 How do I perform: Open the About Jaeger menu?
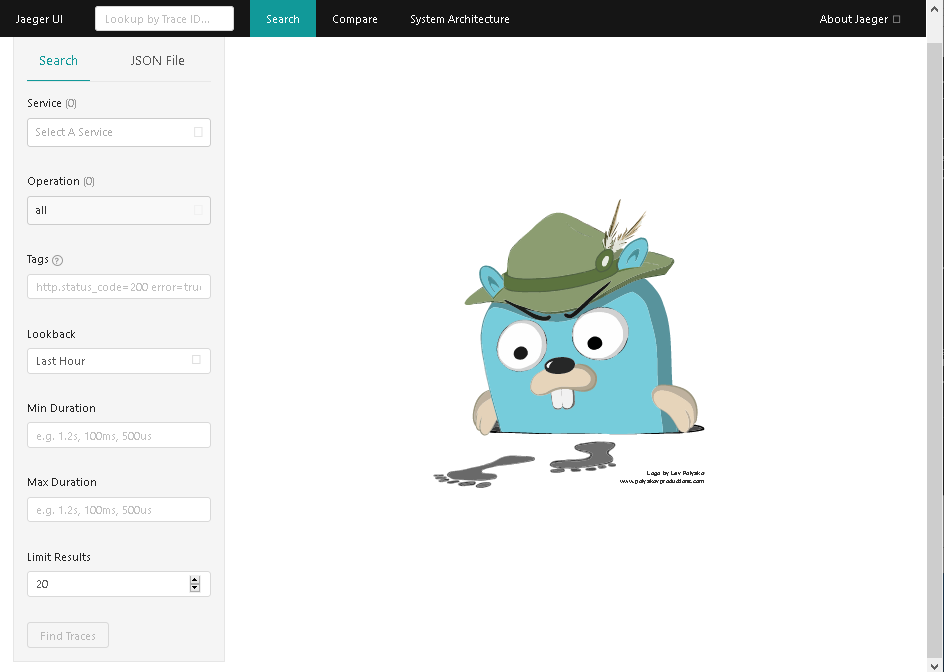point(859,19)
